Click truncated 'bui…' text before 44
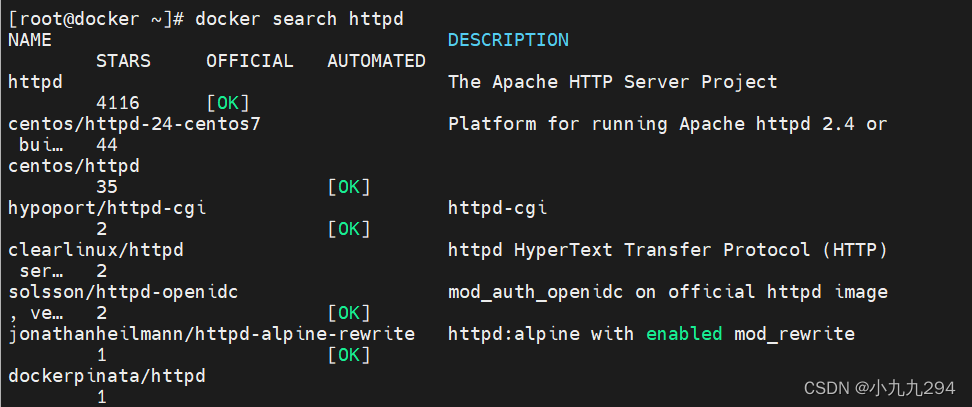 (x=41, y=145)
